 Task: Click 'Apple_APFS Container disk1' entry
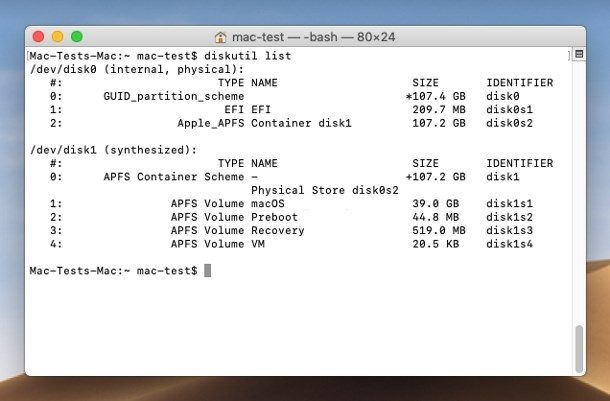pos(265,123)
